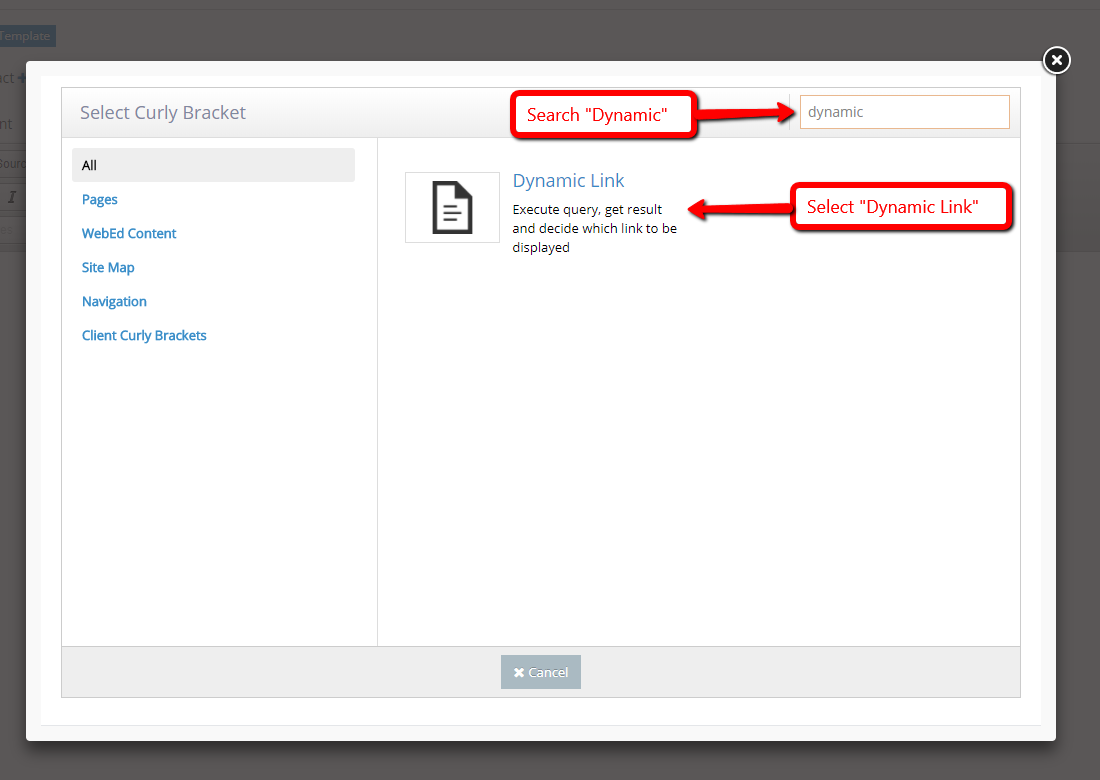Click the Italic icon in the background editor toolbar
Screen dimensions: 1100x780
pos(14,199)
